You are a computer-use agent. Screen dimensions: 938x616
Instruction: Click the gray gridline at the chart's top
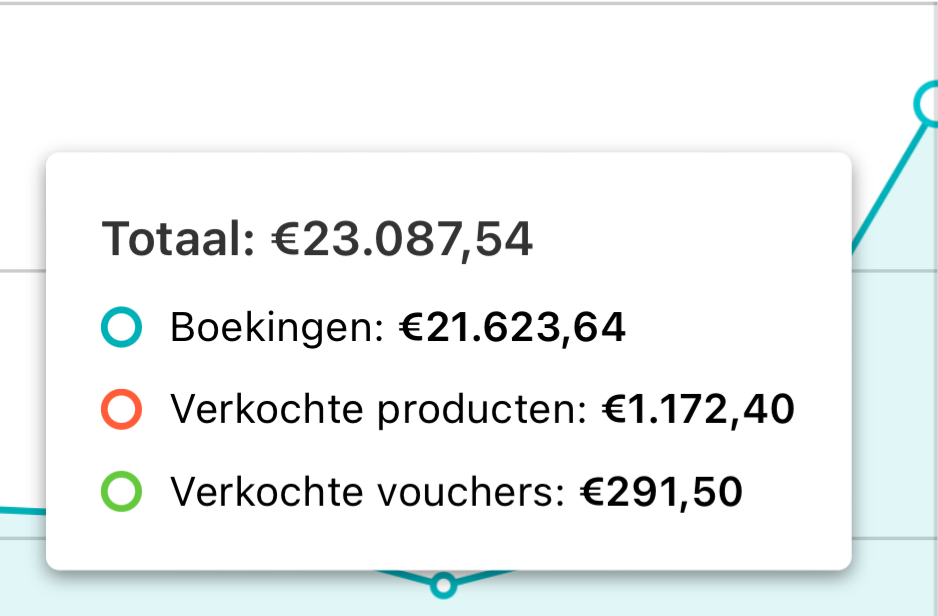[469, 3]
